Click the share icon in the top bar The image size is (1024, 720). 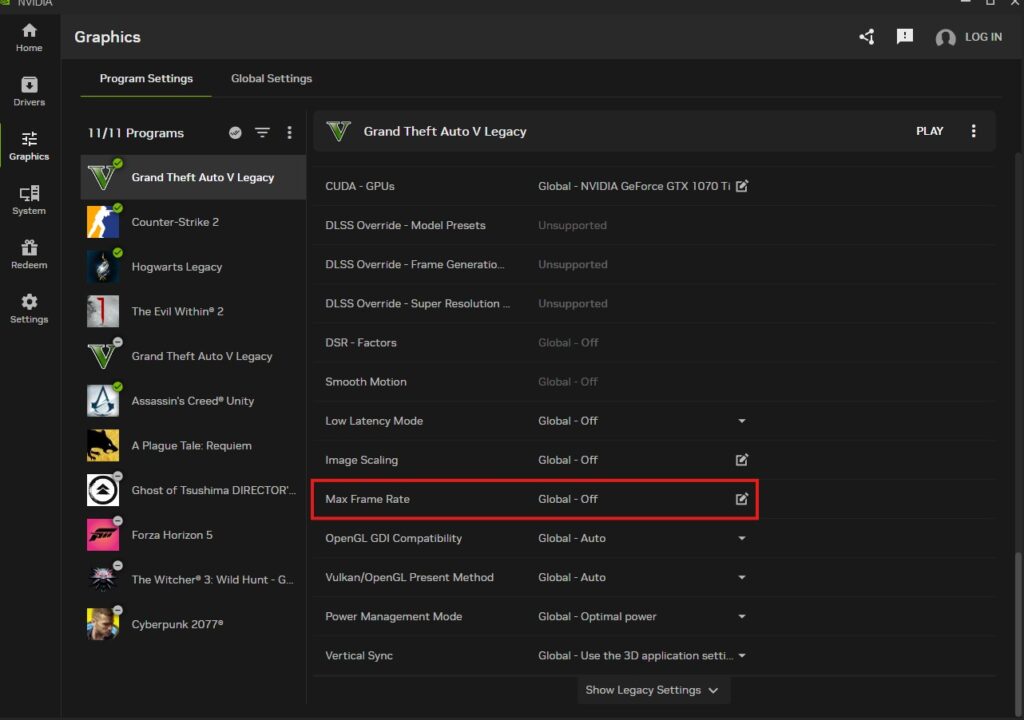point(866,36)
